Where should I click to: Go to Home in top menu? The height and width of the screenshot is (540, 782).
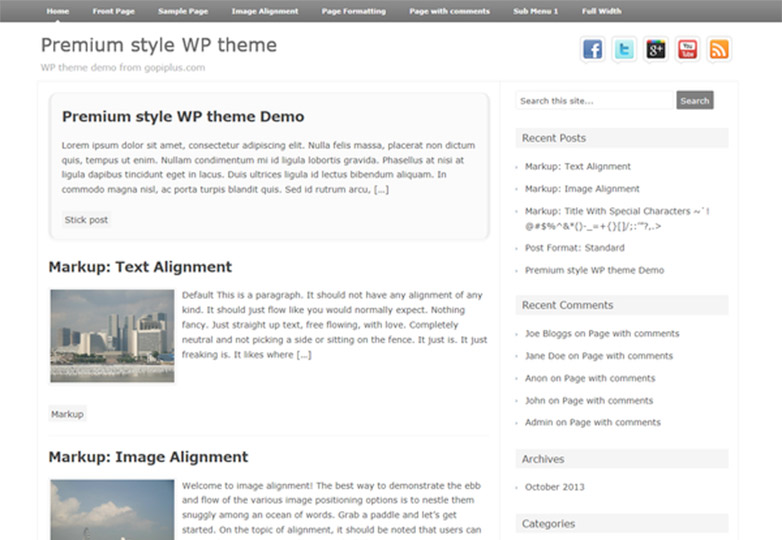point(58,11)
